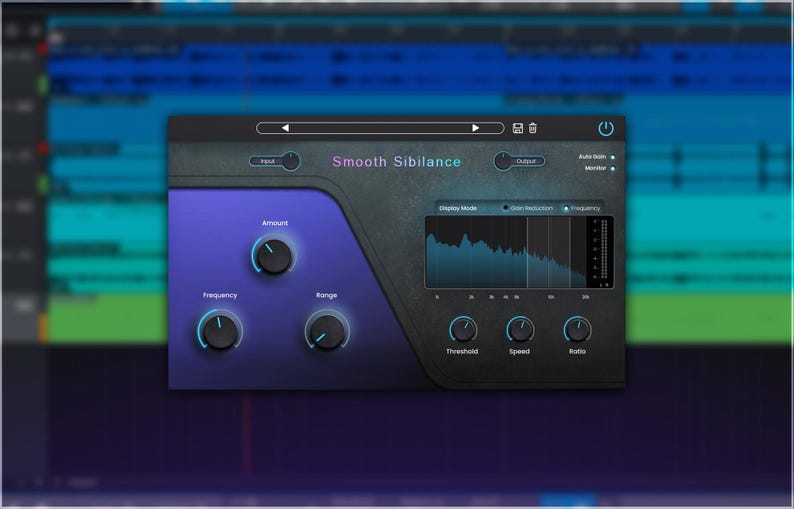This screenshot has height=509, width=794.
Task: Toggle the Monitor option
Action: (613, 168)
